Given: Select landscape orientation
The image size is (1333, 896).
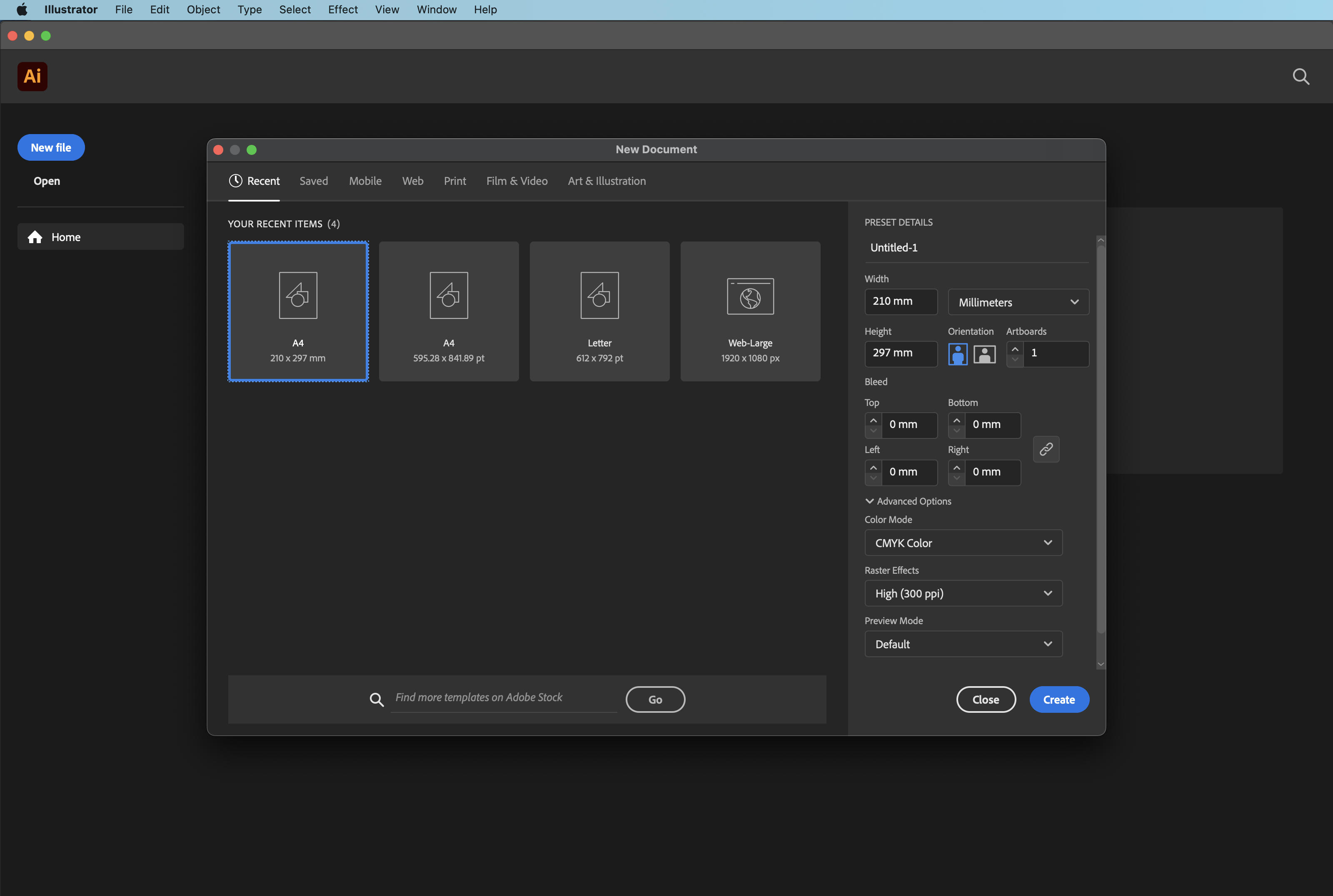Looking at the screenshot, I should [x=984, y=354].
